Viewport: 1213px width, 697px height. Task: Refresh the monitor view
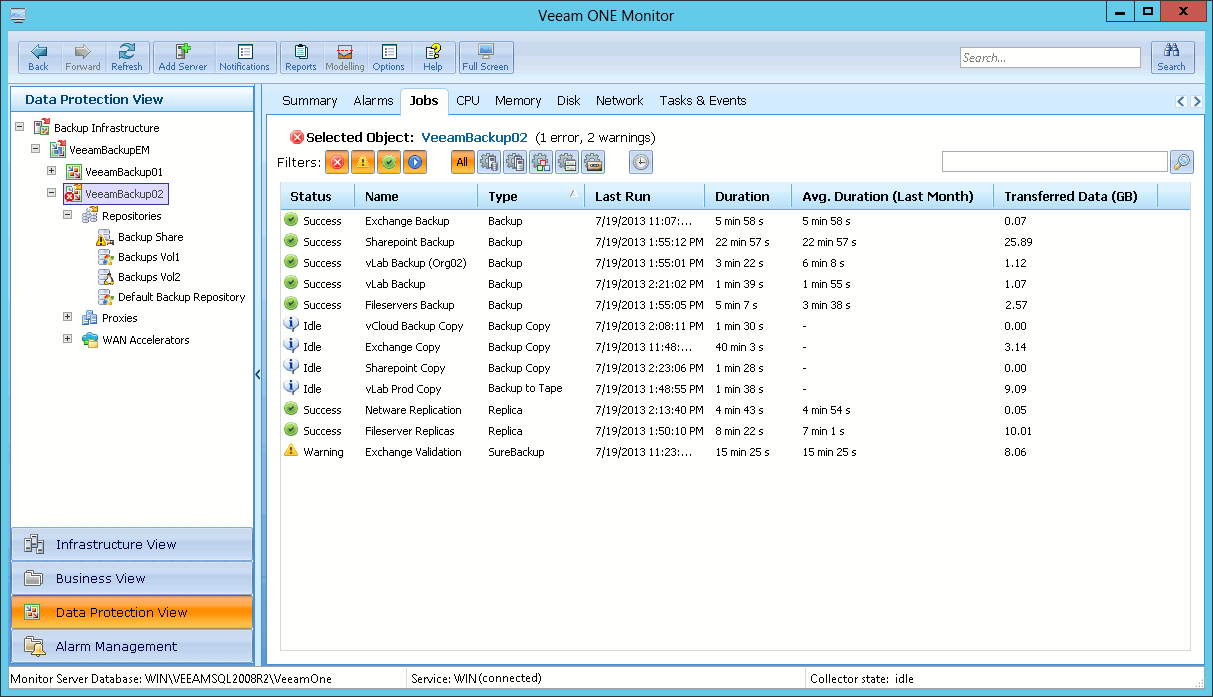pyautogui.click(x=127, y=58)
